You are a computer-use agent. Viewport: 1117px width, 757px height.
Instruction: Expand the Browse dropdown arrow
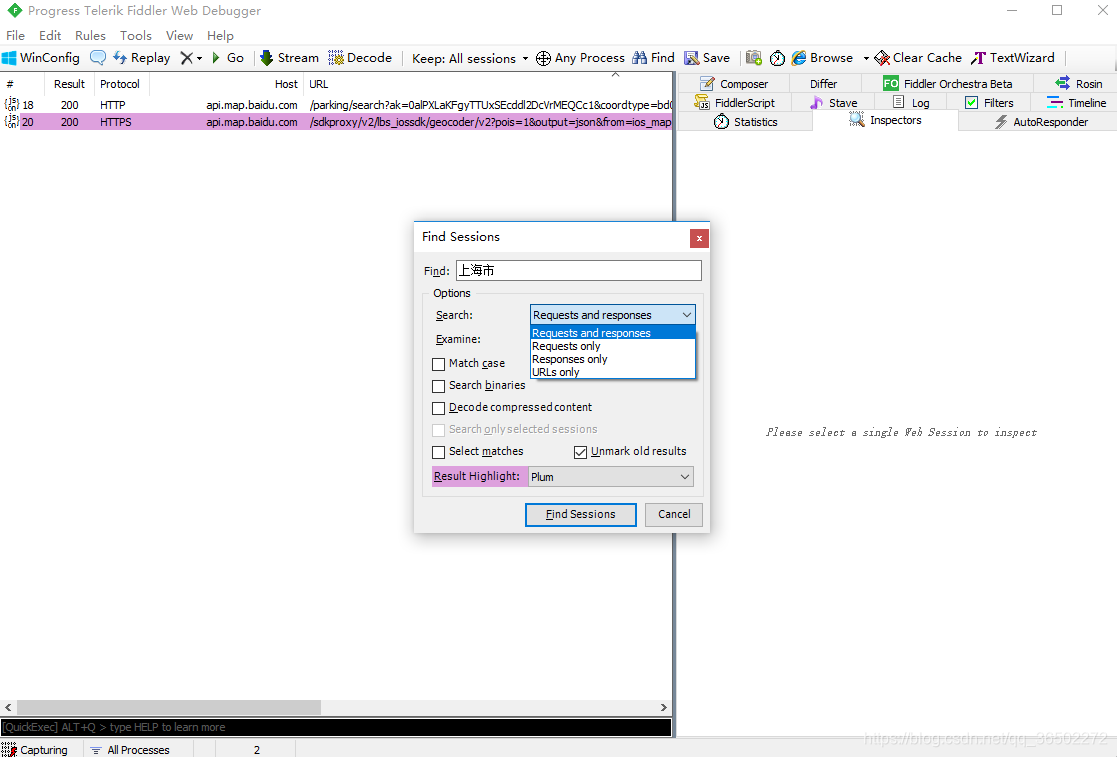(x=866, y=58)
